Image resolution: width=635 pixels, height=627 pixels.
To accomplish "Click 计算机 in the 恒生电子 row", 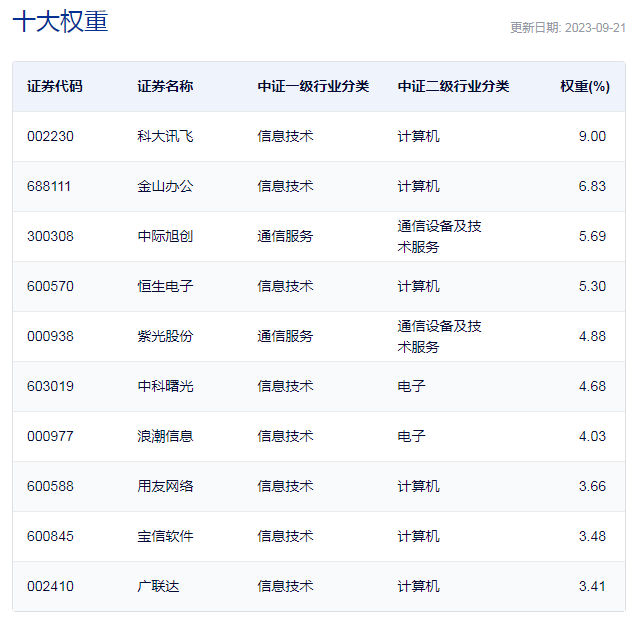I will [x=418, y=286].
